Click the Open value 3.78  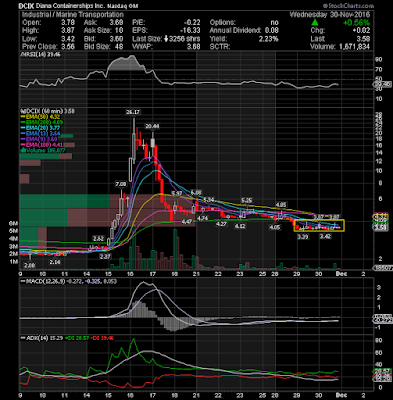tap(68, 23)
